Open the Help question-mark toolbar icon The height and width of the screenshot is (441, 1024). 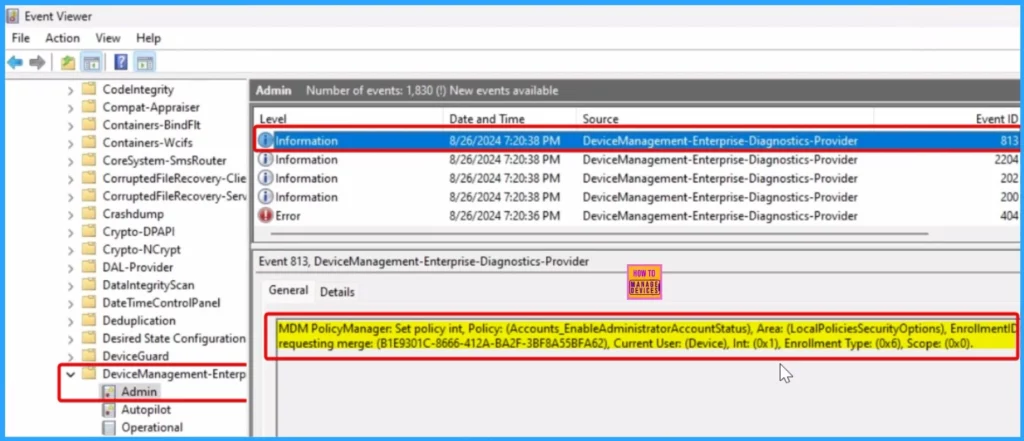121,63
